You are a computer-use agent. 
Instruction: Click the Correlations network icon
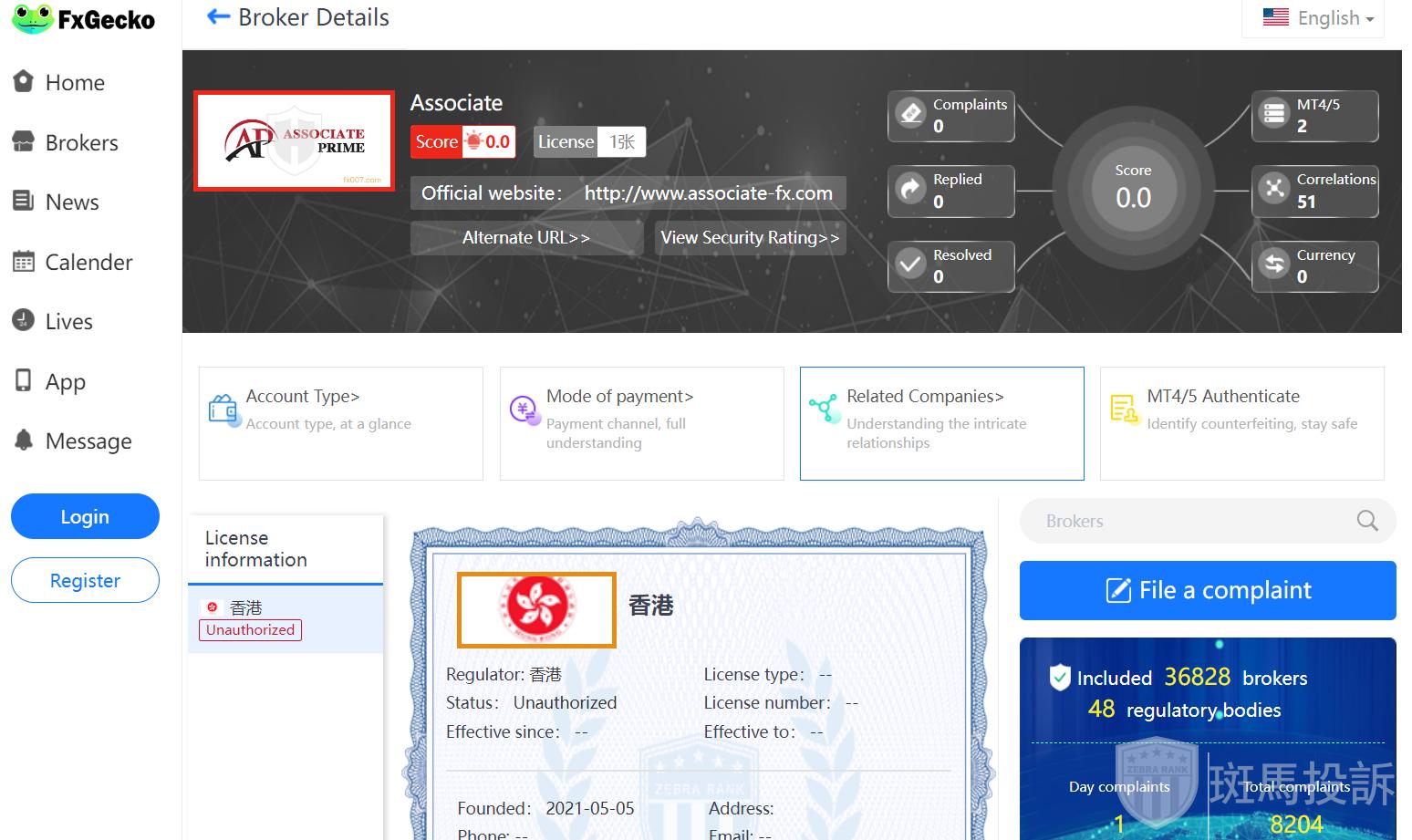coord(1273,190)
